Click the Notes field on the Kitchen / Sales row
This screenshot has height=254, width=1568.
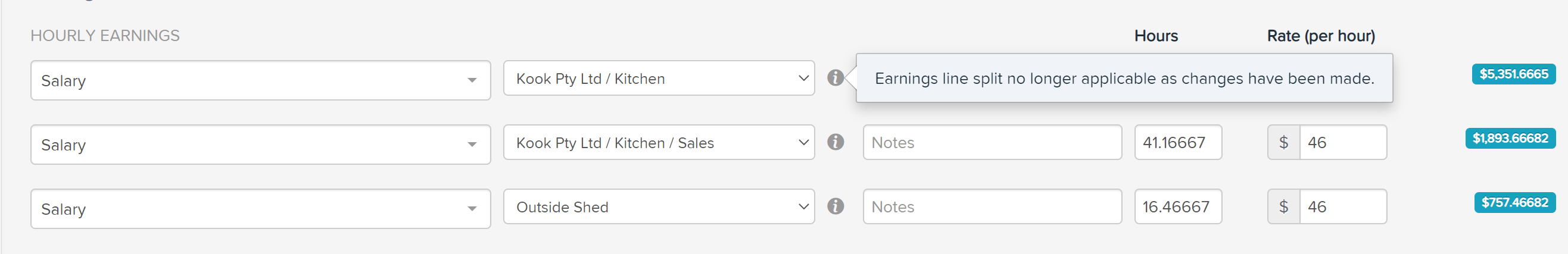point(992,143)
